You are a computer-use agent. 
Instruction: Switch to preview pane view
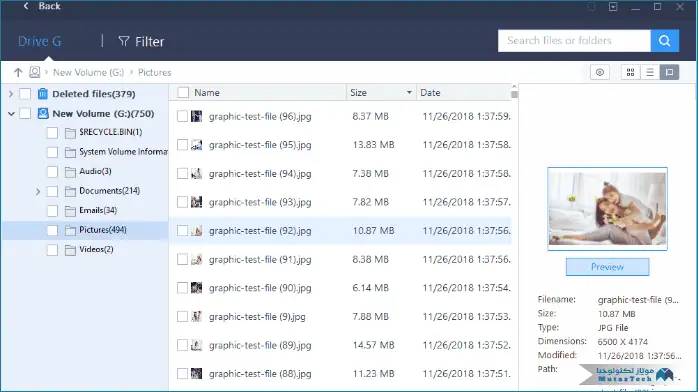pos(670,72)
